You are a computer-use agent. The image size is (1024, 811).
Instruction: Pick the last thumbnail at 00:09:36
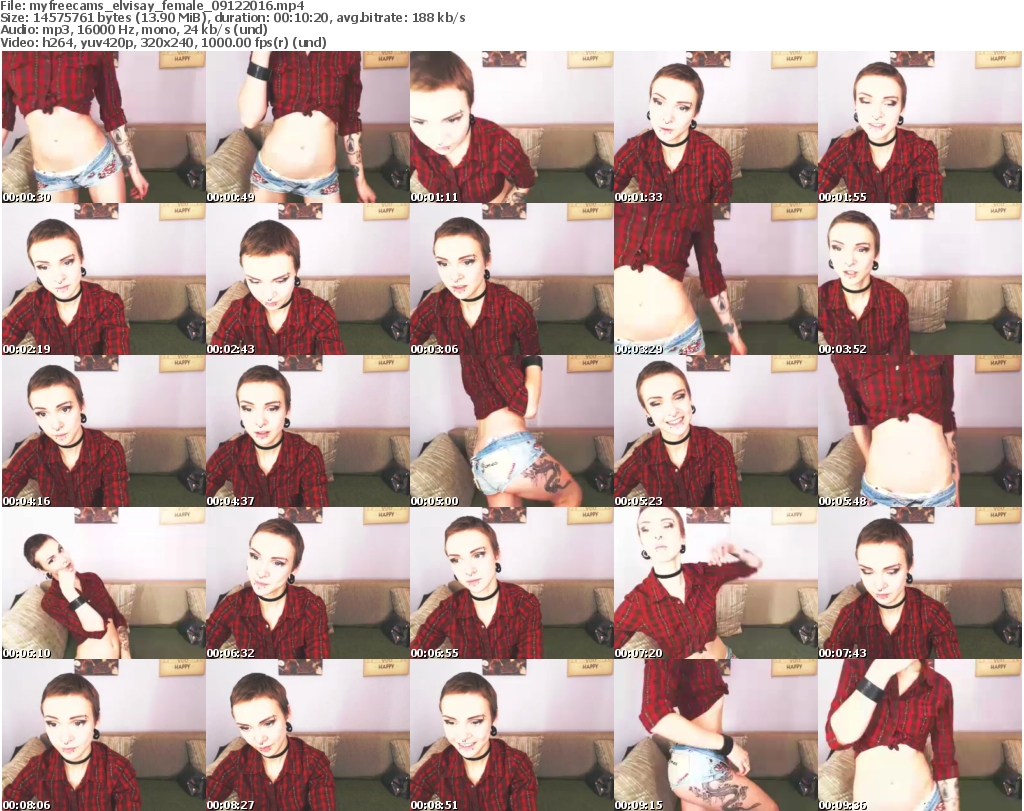pyautogui.click(x=920, y=735)
